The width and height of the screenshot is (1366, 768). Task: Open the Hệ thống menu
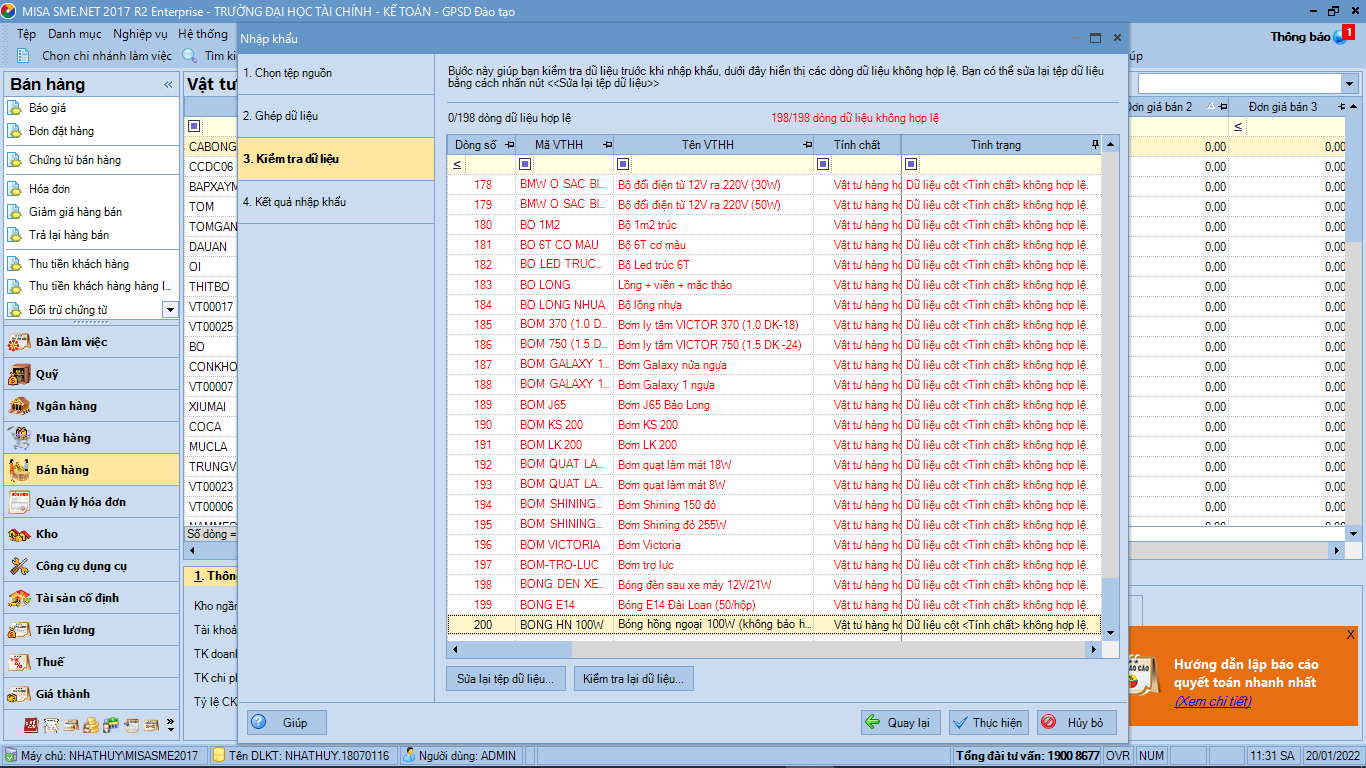(x=203, y=34)
